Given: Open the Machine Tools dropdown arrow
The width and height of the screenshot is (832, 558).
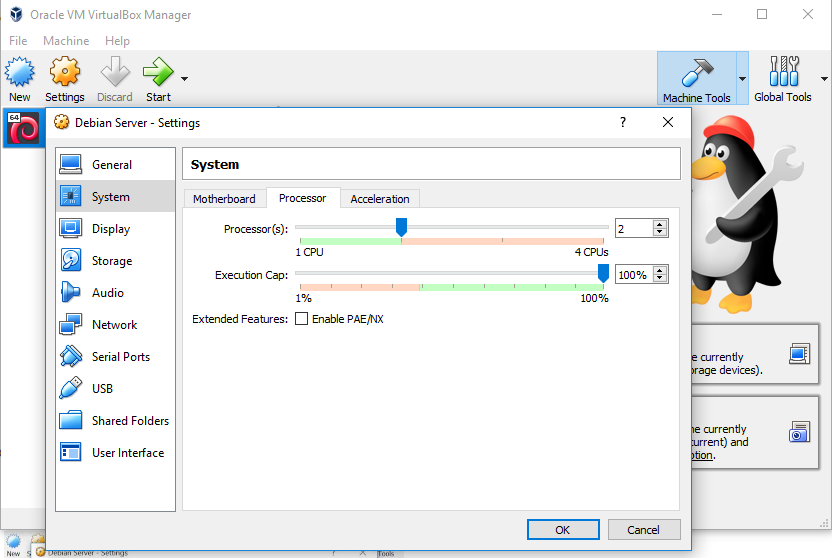Looking at the screenshot, I should (742, 79).
